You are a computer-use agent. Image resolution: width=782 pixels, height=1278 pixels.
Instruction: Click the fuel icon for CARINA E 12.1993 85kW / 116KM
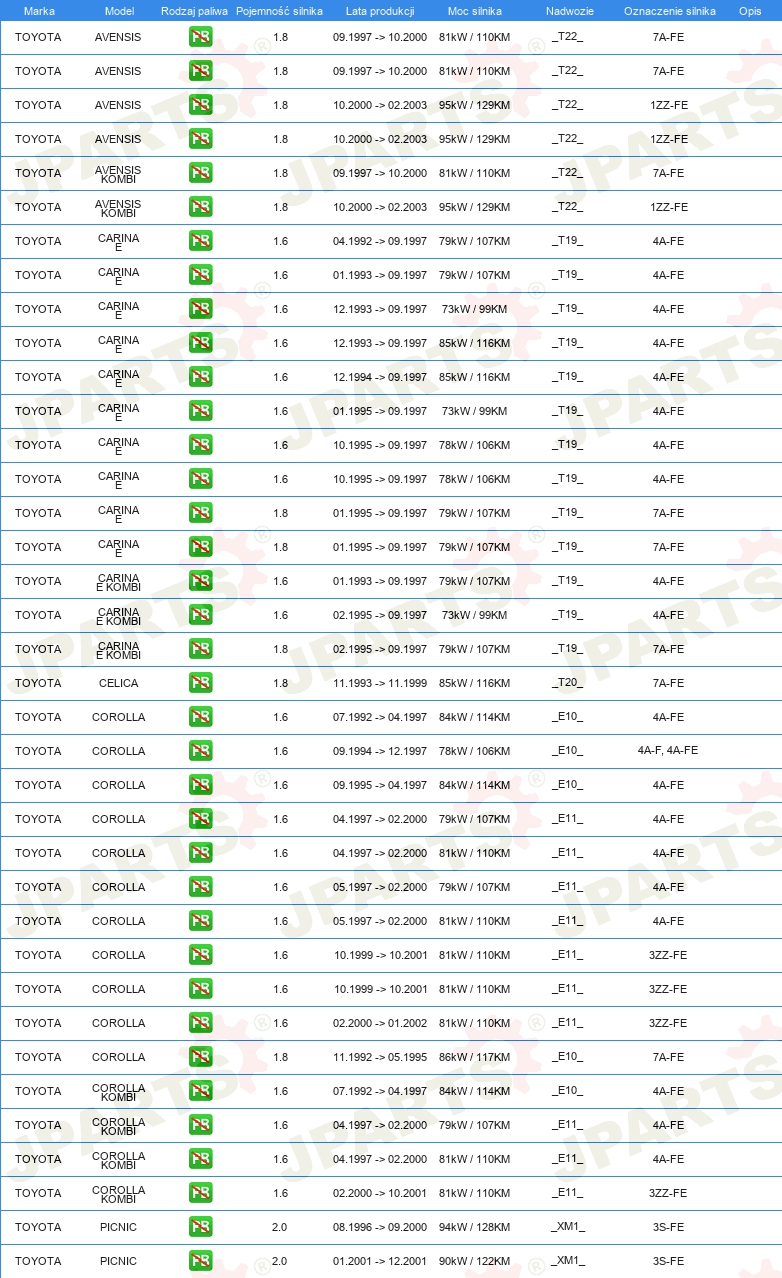200,343
